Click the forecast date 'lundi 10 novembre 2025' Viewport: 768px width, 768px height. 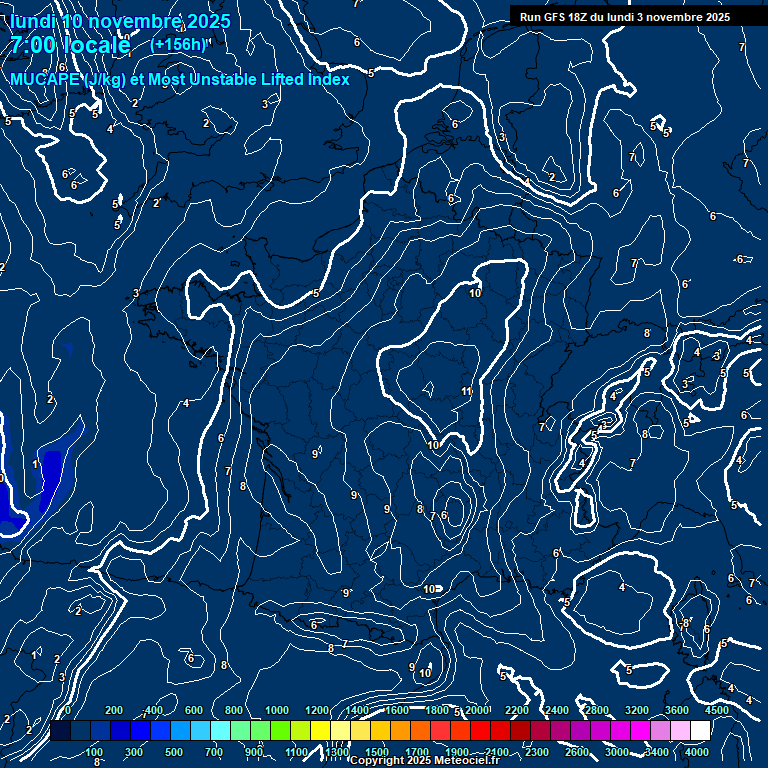click(120, 21)
